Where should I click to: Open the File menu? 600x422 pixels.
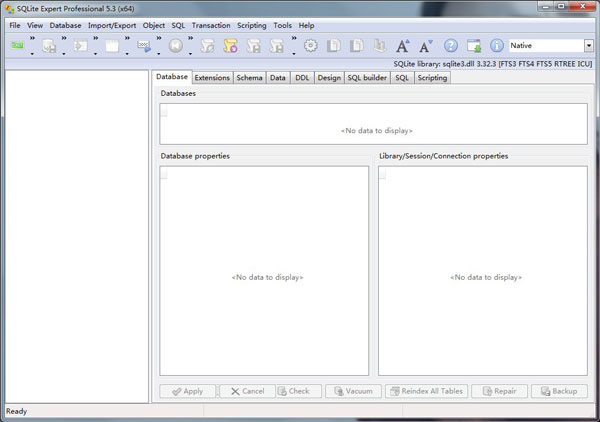[x=15, y=26]
